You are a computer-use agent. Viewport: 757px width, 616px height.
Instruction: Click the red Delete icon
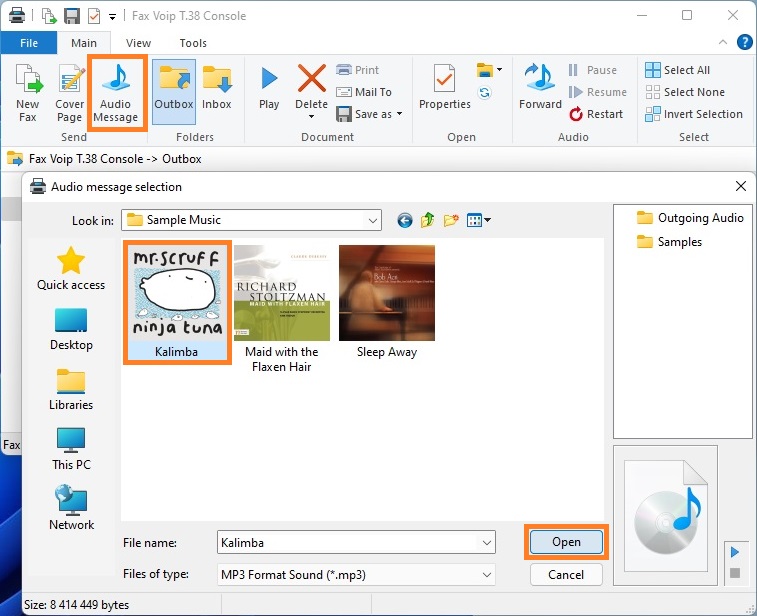pos(311,79)
